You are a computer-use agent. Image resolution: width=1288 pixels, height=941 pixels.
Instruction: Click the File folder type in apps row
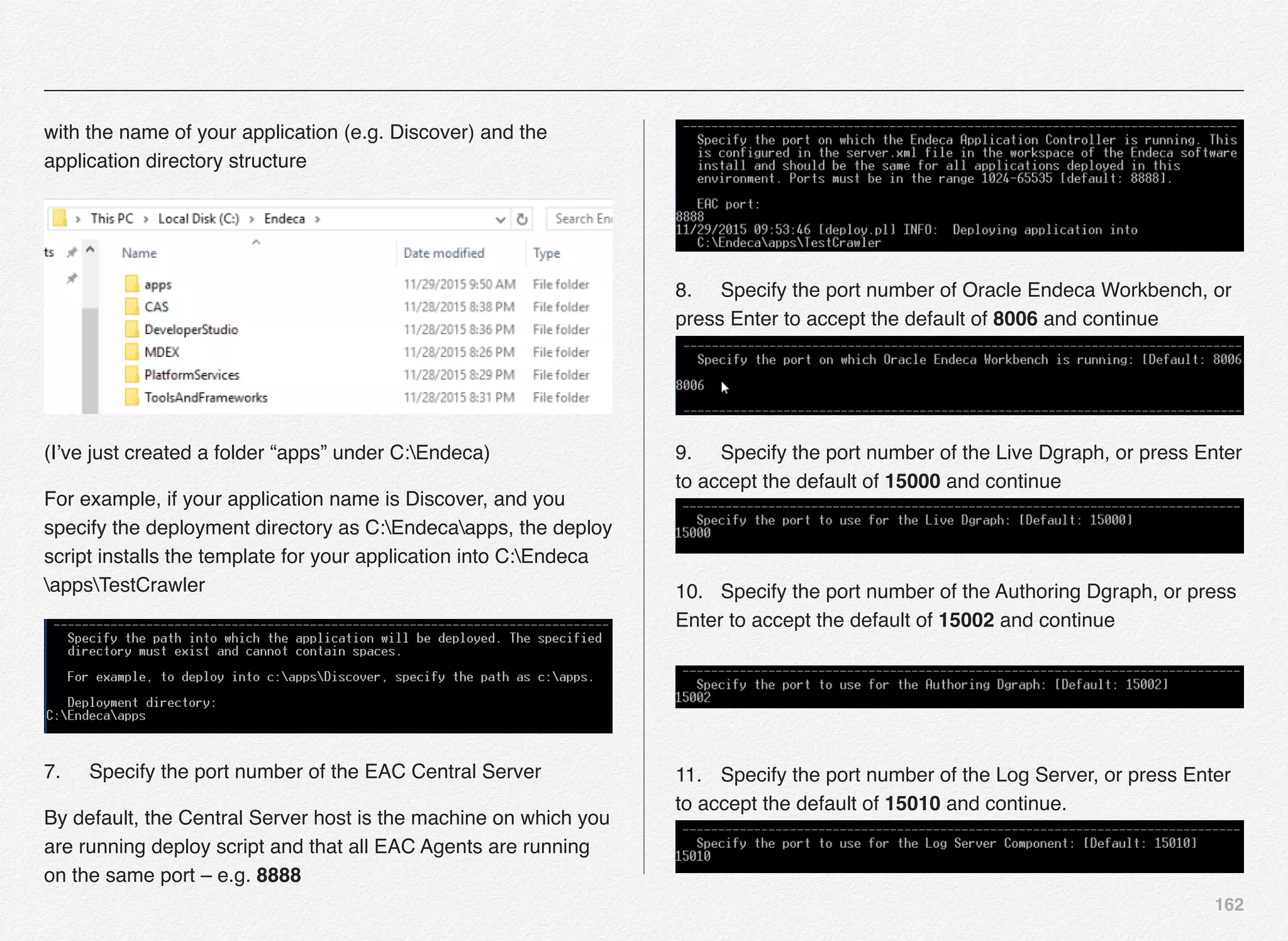561,284
